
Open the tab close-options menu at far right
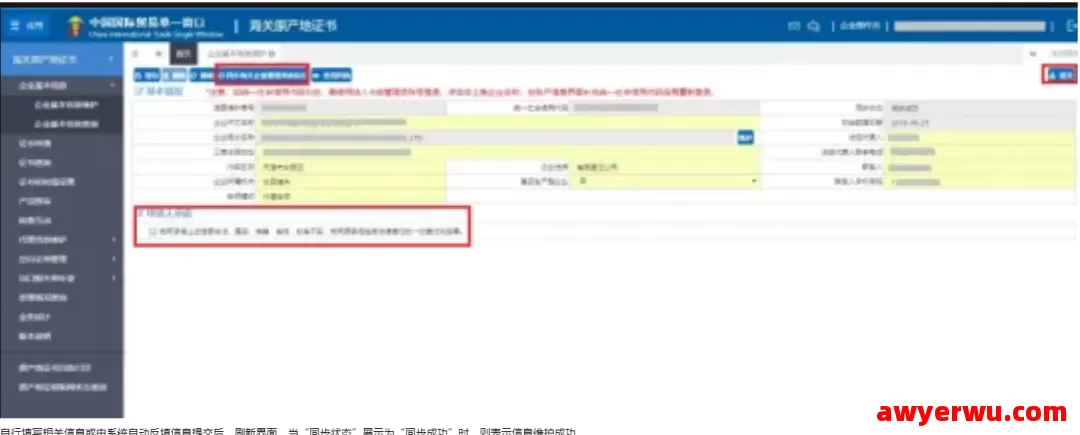pyautogui.click(x=1063, y=53)
